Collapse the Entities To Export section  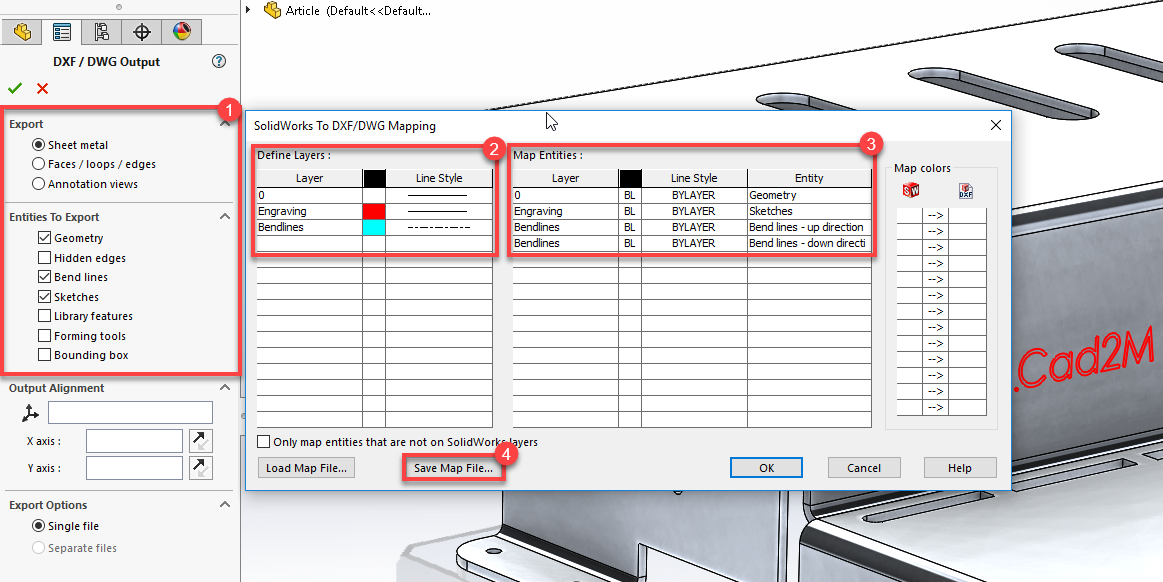225,216
